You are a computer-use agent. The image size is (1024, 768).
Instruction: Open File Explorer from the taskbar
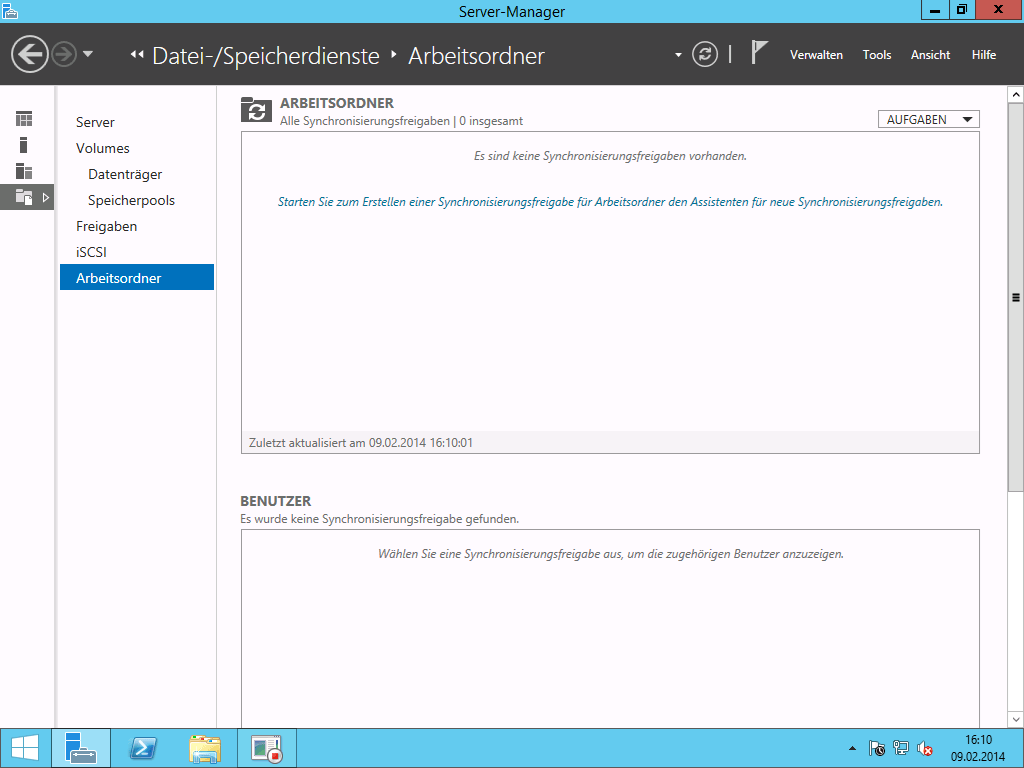click(x=205, y=748)
